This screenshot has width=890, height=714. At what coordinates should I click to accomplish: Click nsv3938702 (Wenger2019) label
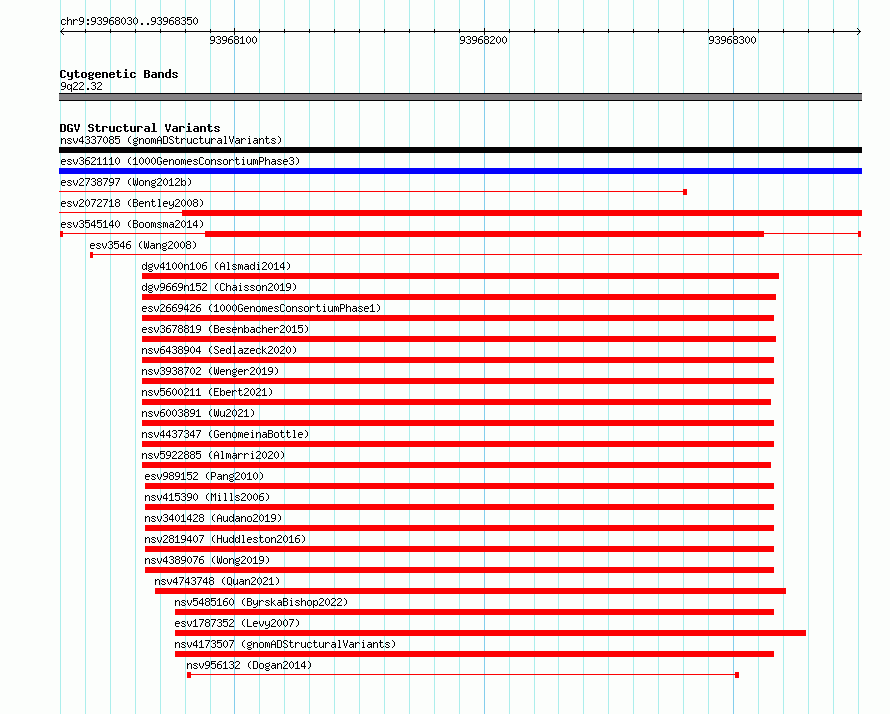point(210,371)
